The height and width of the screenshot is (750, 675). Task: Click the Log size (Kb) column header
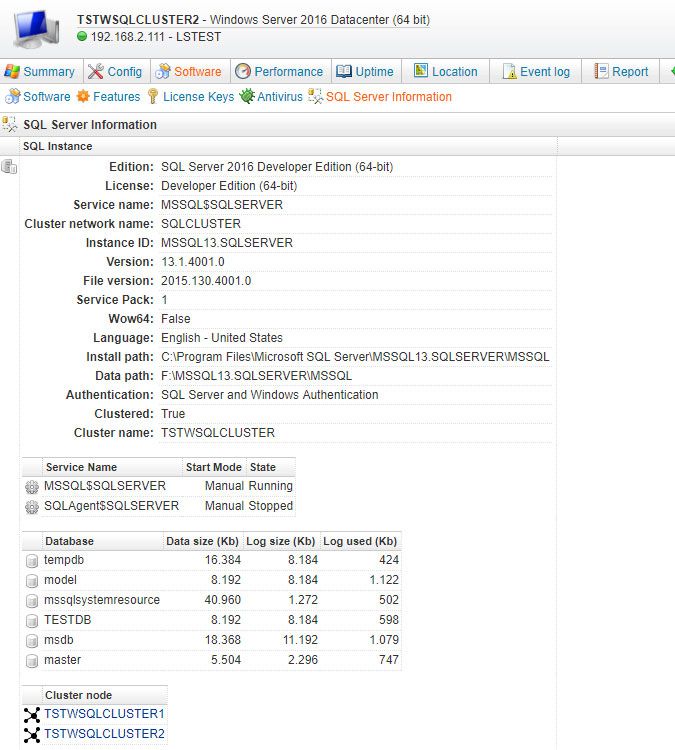(x=280, y=541)
